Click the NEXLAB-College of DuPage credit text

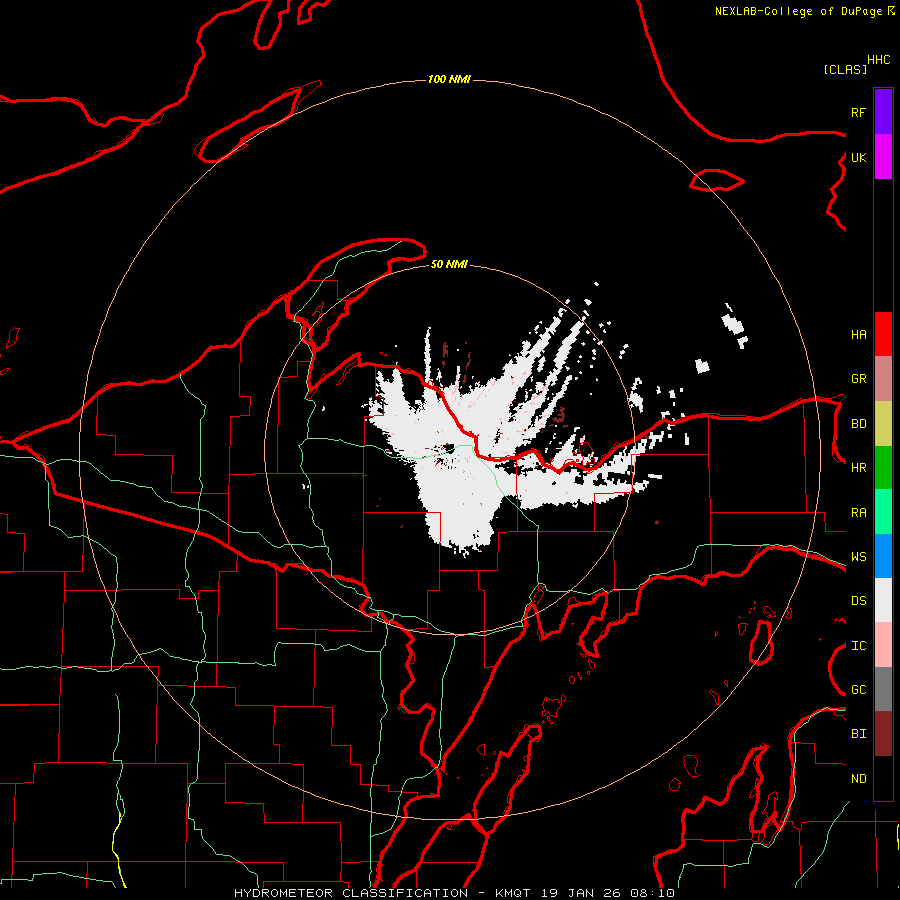[798, 11]
